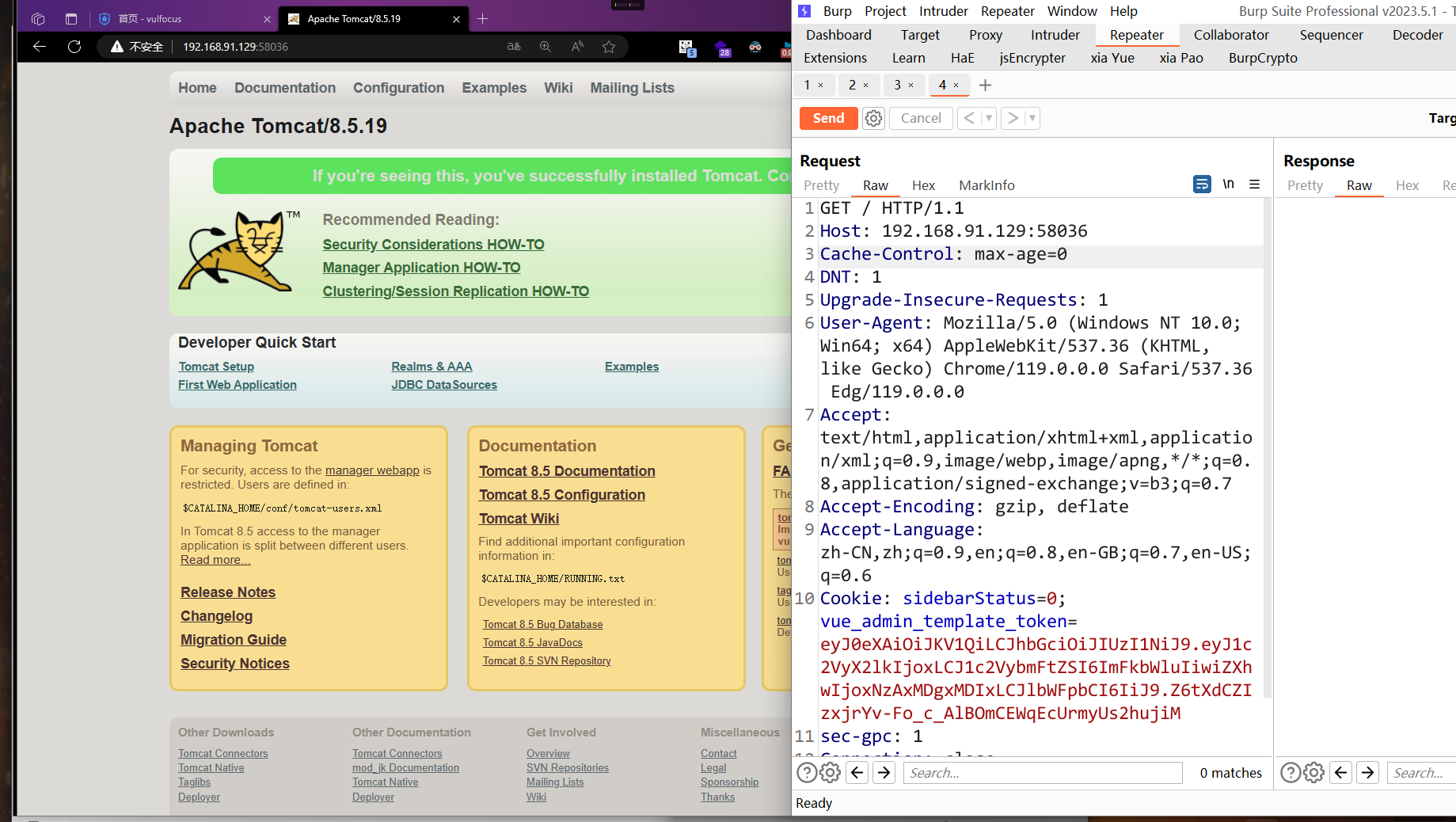Click the not secure warning icon
Screen dimensions: 1456x822
tap(117, 47)
